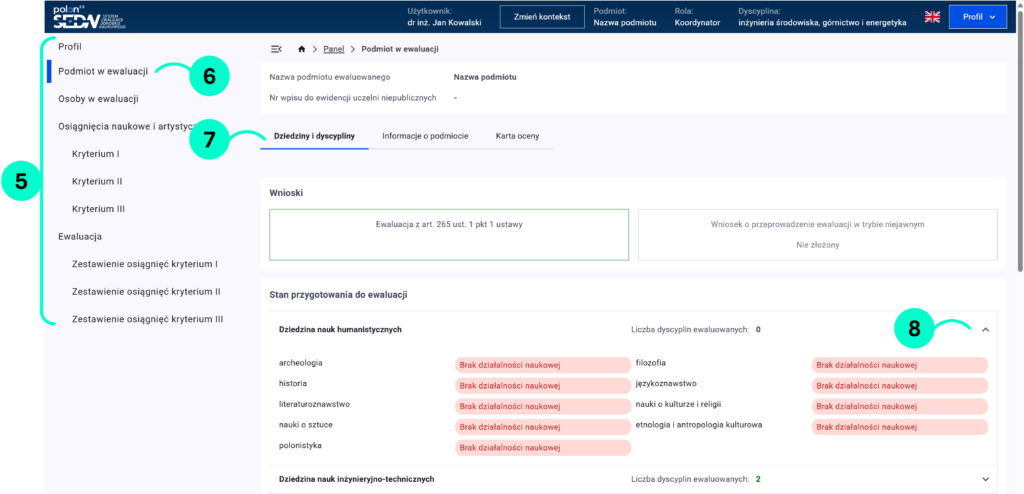Viewport: 1024px width, 494px height.
Task: Navigate to Kryterium III in sidebar
Action: (x=97, y=209)
